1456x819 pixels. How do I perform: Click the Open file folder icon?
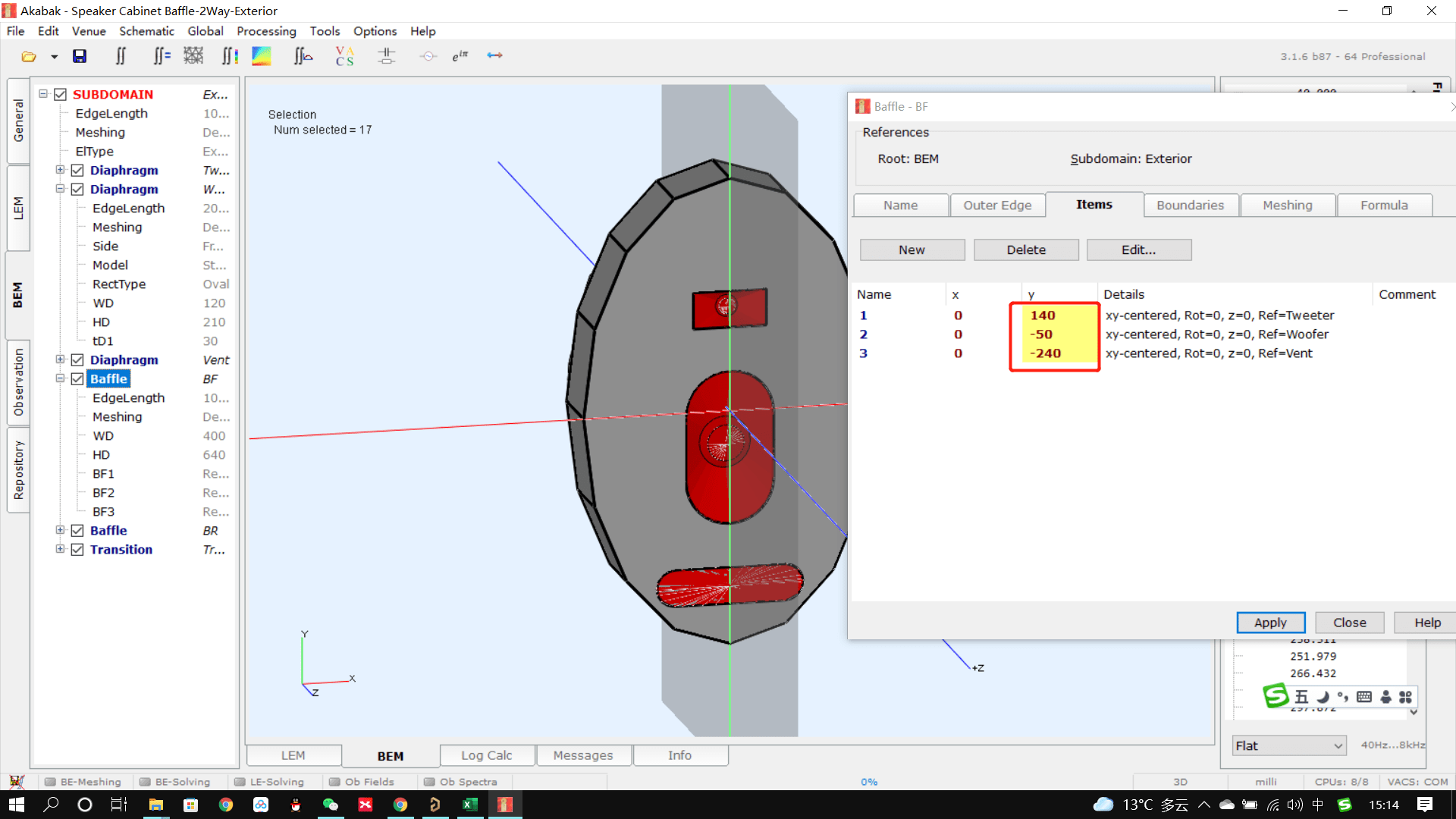[29, 56]
